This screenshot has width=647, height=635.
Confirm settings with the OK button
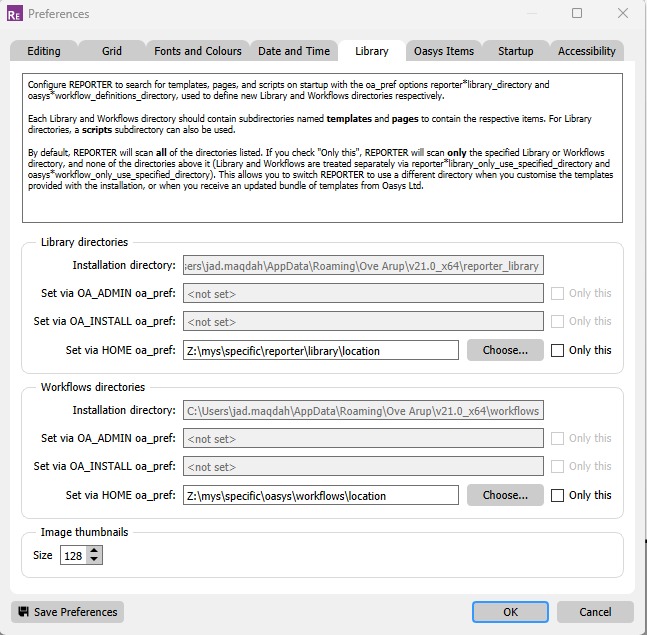point(510,611)
